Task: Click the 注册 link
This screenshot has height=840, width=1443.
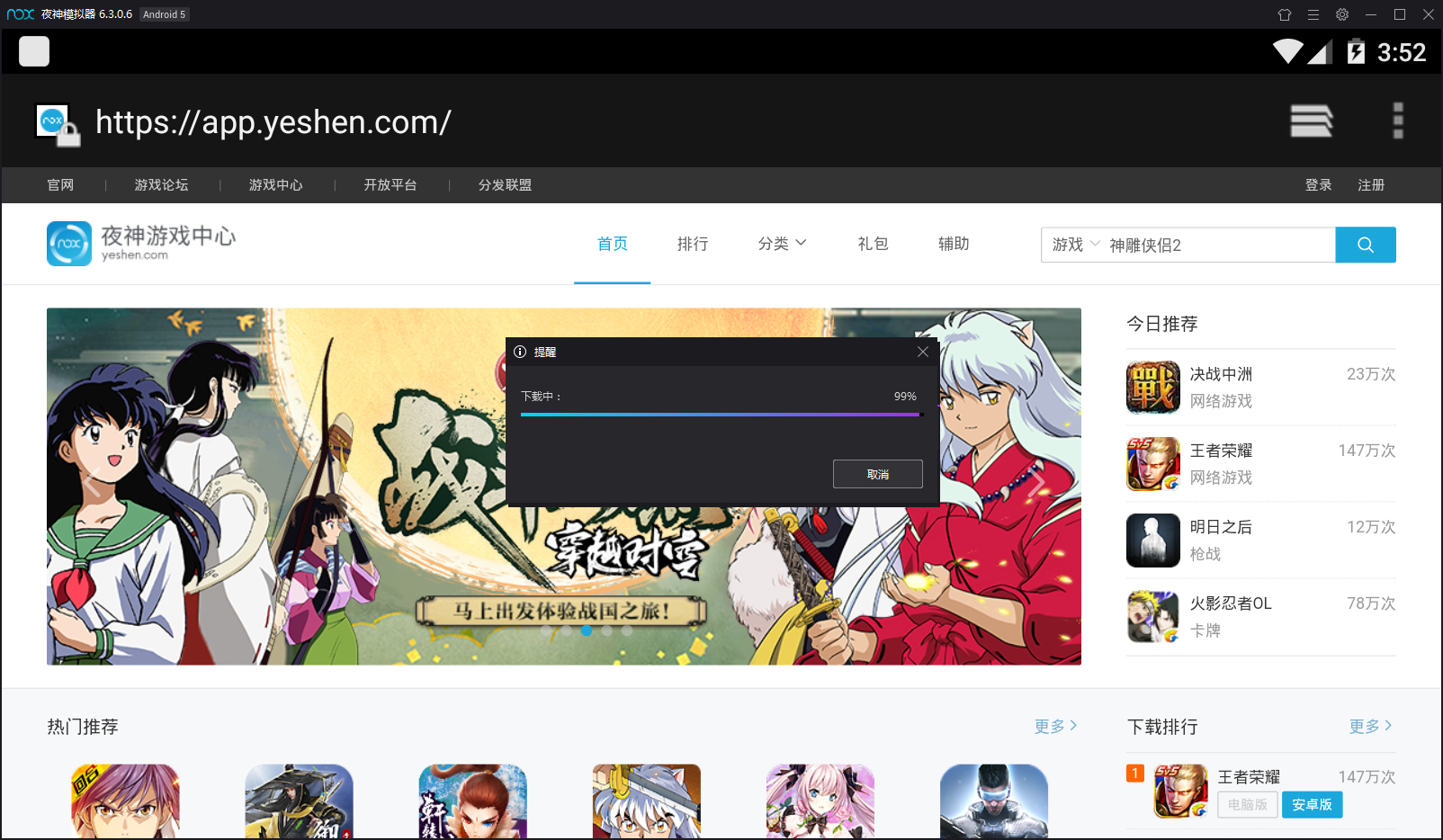Action: coord(1371,185)
